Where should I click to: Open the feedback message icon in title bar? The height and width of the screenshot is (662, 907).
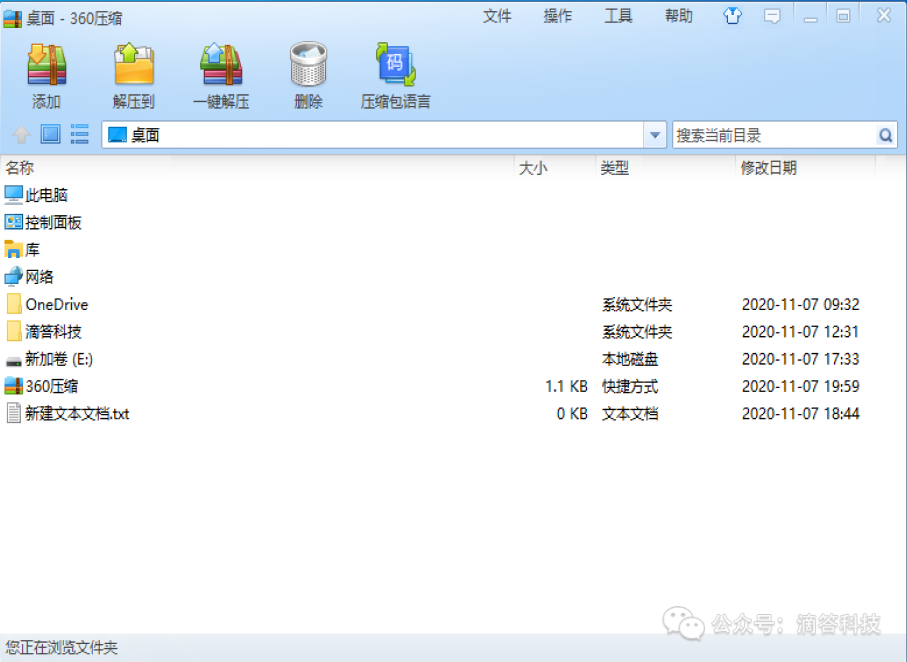click(772, 16)
